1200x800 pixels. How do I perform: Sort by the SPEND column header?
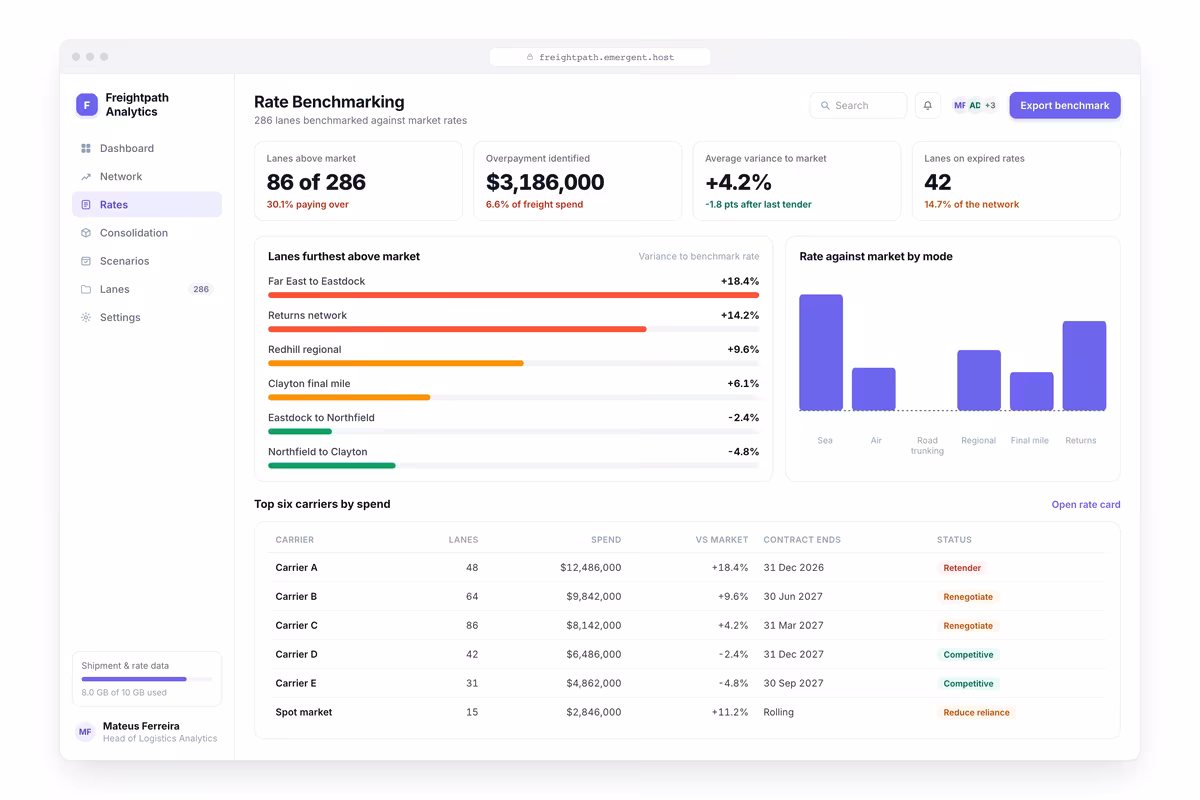pyautogui.click(x=606, y=540)
